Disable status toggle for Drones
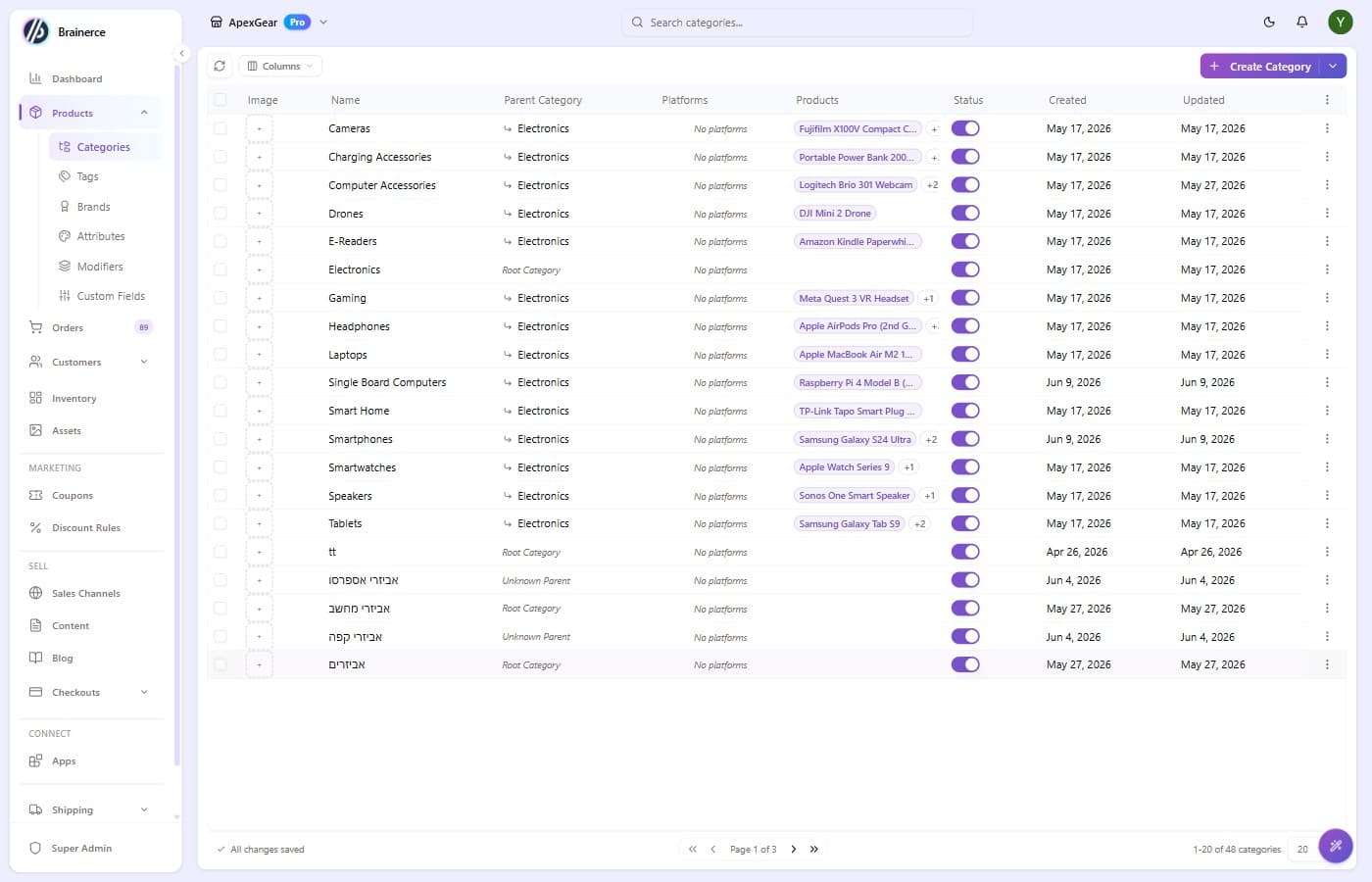The image size is (1372, 882). 965,213
